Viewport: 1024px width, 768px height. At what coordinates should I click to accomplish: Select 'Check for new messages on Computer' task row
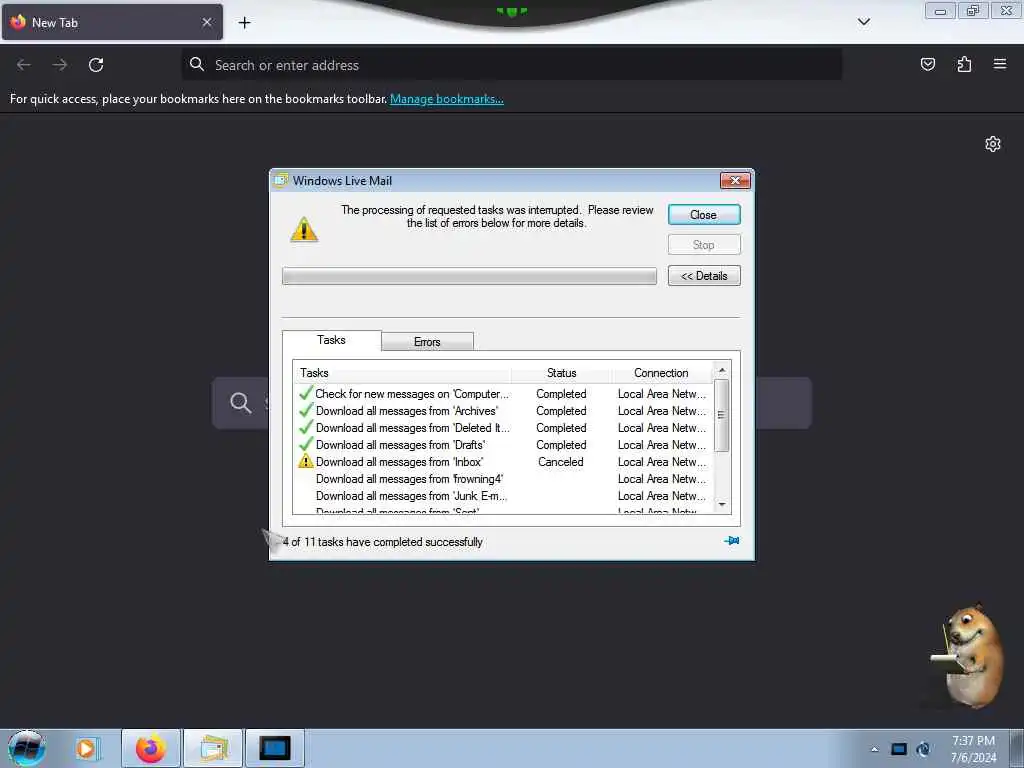(x=503, y=394)
